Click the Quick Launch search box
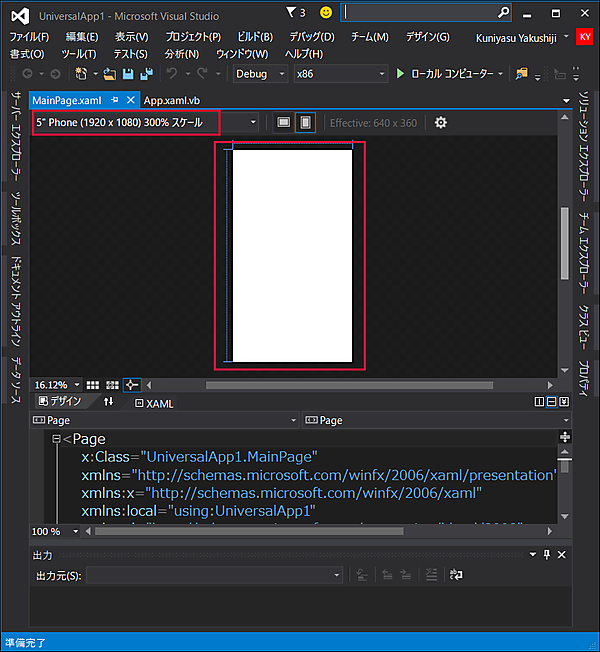Screen dimensions: 600x652 pyautogui.click(x=420, y=13)
